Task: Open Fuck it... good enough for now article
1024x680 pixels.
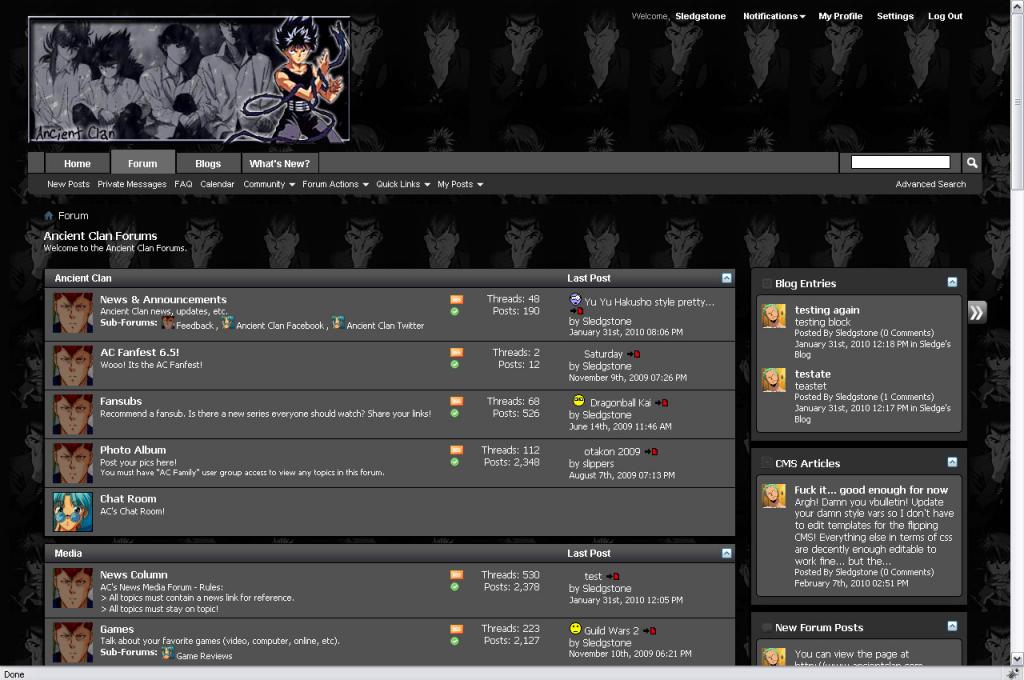Action: [871, 490]
